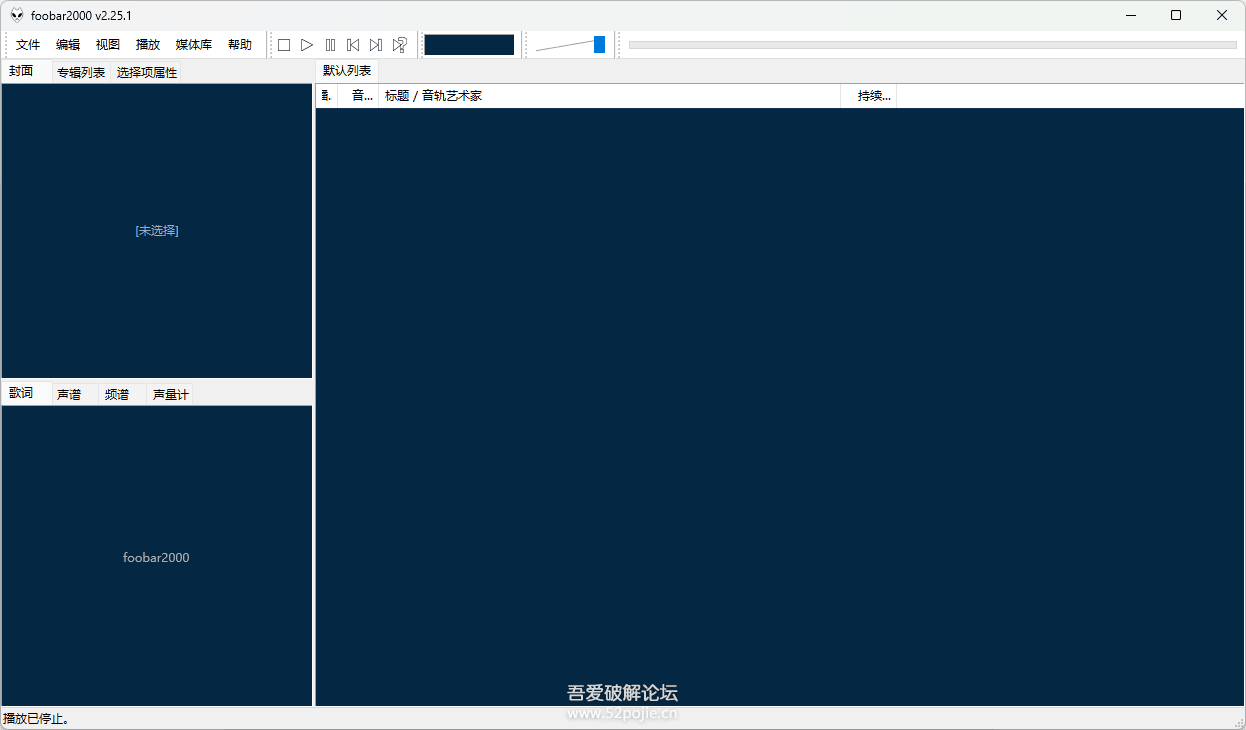This screenshot has width=1246, height=730.
Task: Open the 帮助 menu
Action: (x=240, y=45)
